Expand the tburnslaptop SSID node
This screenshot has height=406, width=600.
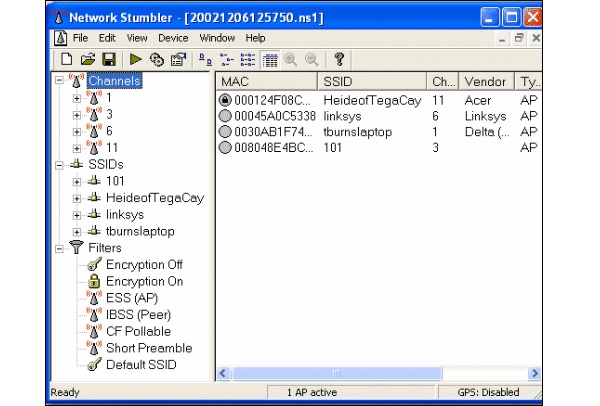point(77,232)
